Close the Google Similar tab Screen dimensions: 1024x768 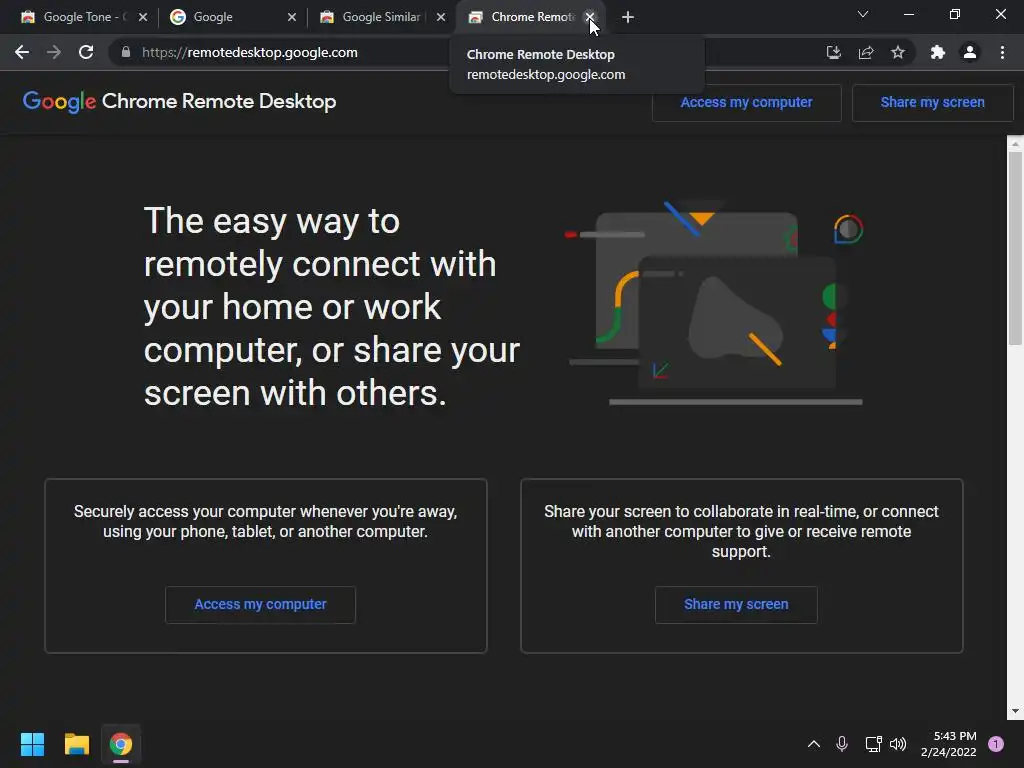pyautogui.click(x=441, y=17)
